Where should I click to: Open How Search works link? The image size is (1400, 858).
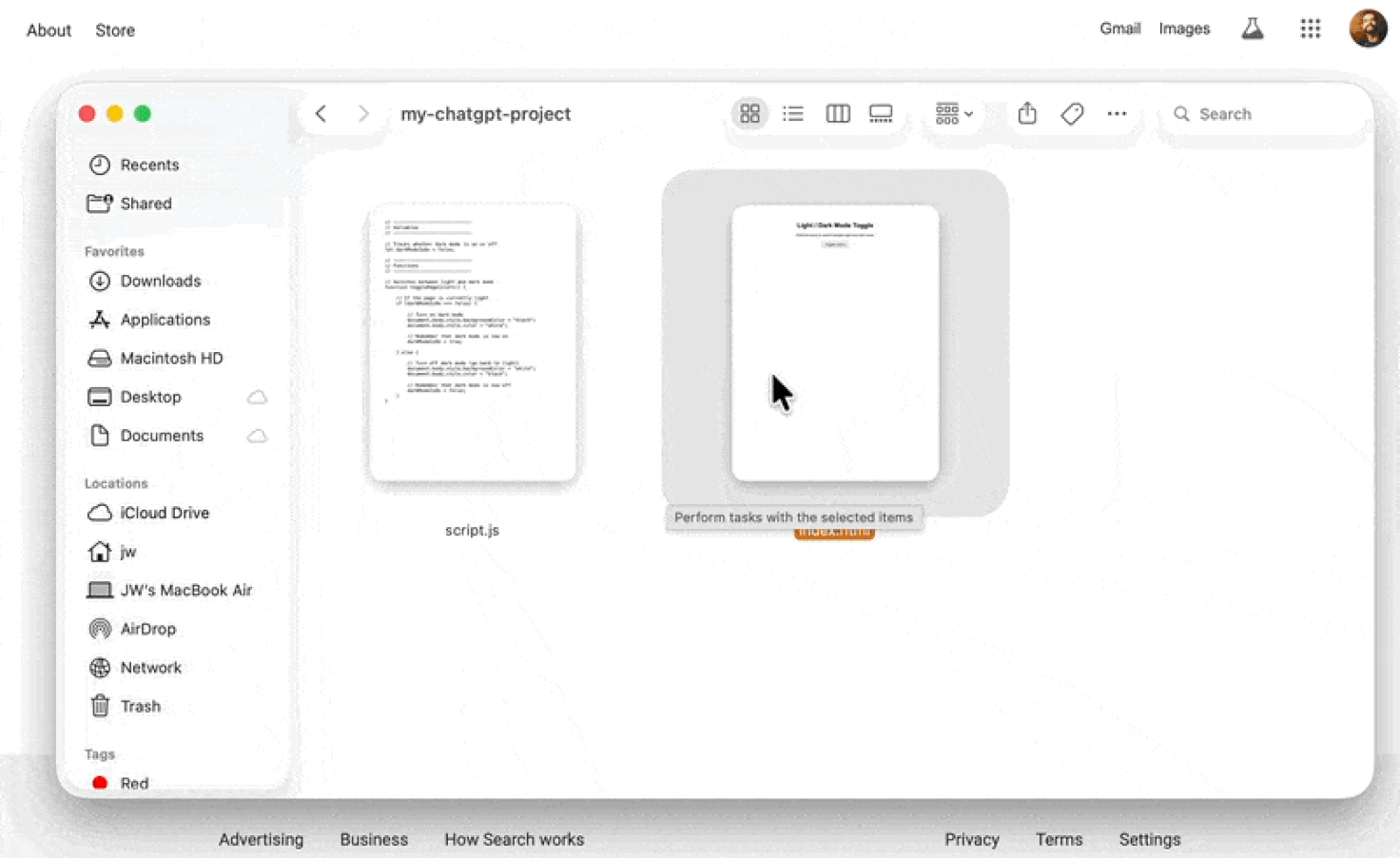(514, 840)
